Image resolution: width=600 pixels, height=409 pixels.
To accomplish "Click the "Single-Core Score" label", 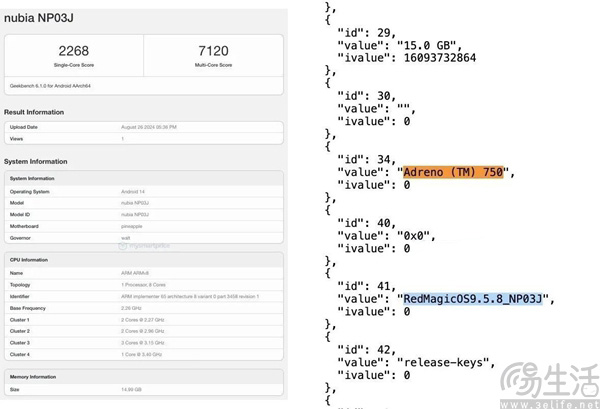I will coord(74,65).
